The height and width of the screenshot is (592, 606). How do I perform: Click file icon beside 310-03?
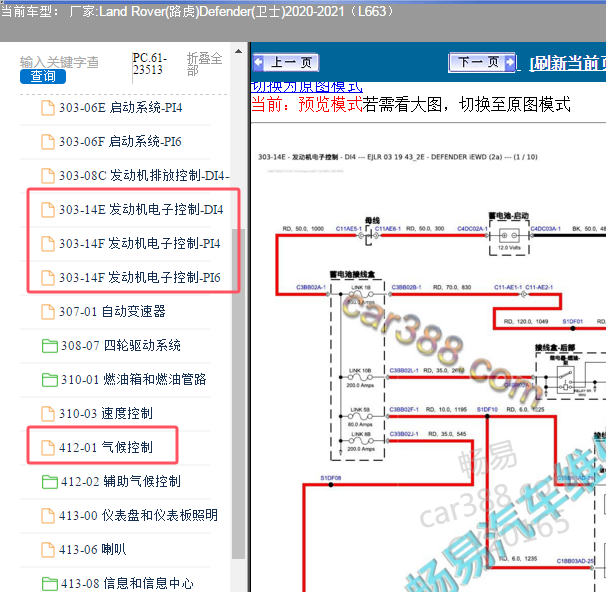(48, 414)
